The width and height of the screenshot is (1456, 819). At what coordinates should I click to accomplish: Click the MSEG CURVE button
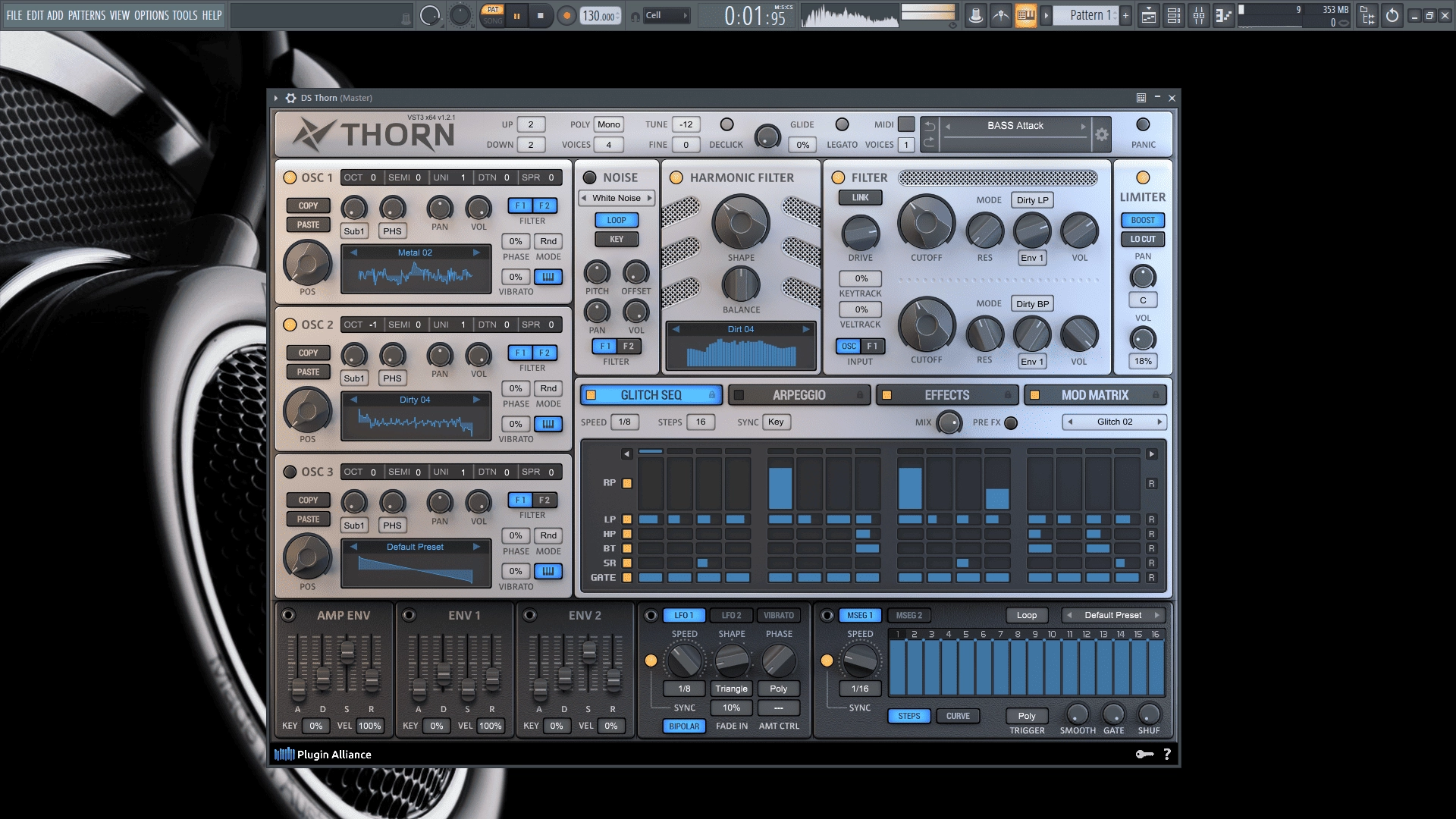tap(958, 716)
